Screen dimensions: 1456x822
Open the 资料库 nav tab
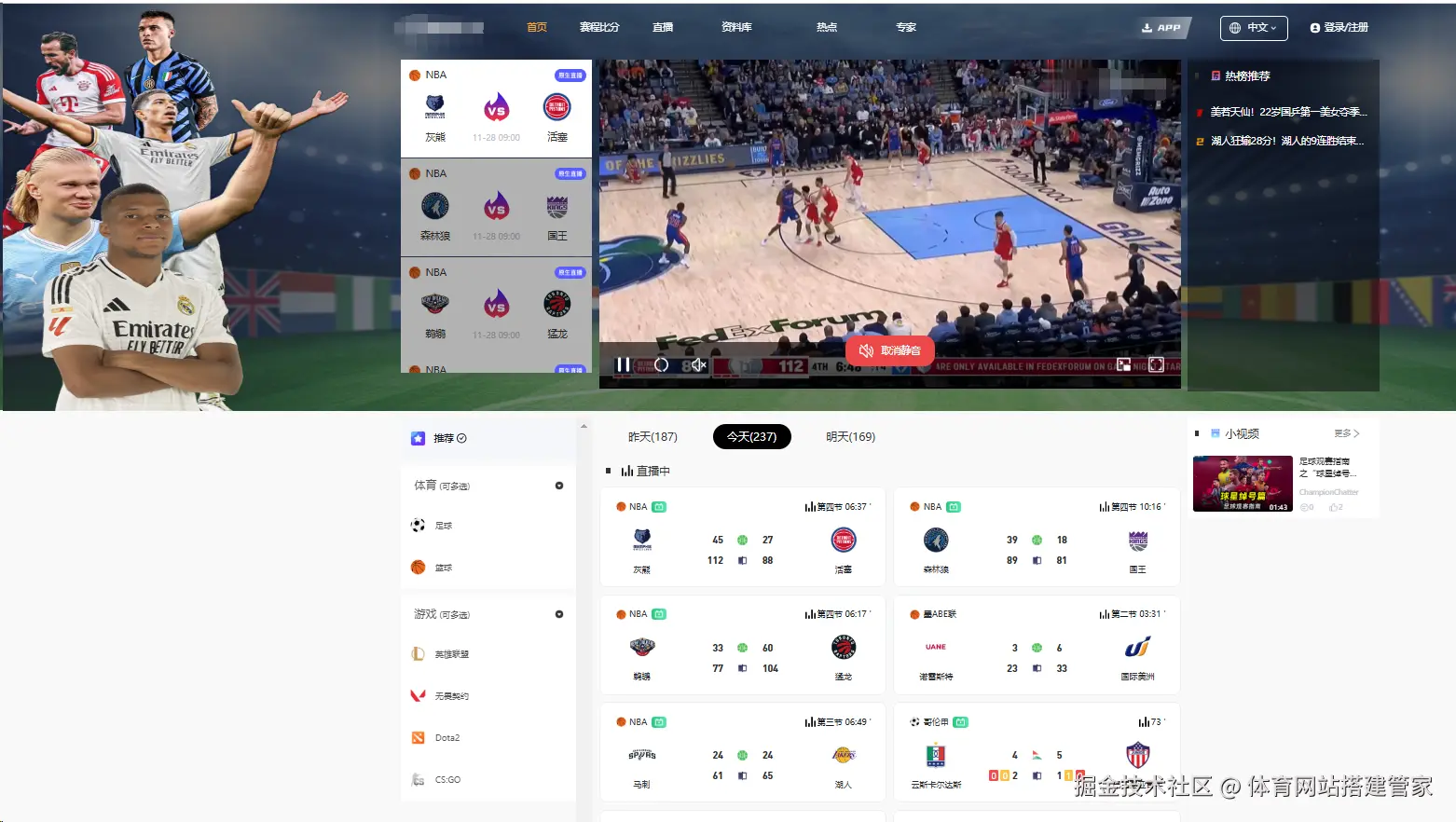(x=736, y=27)
